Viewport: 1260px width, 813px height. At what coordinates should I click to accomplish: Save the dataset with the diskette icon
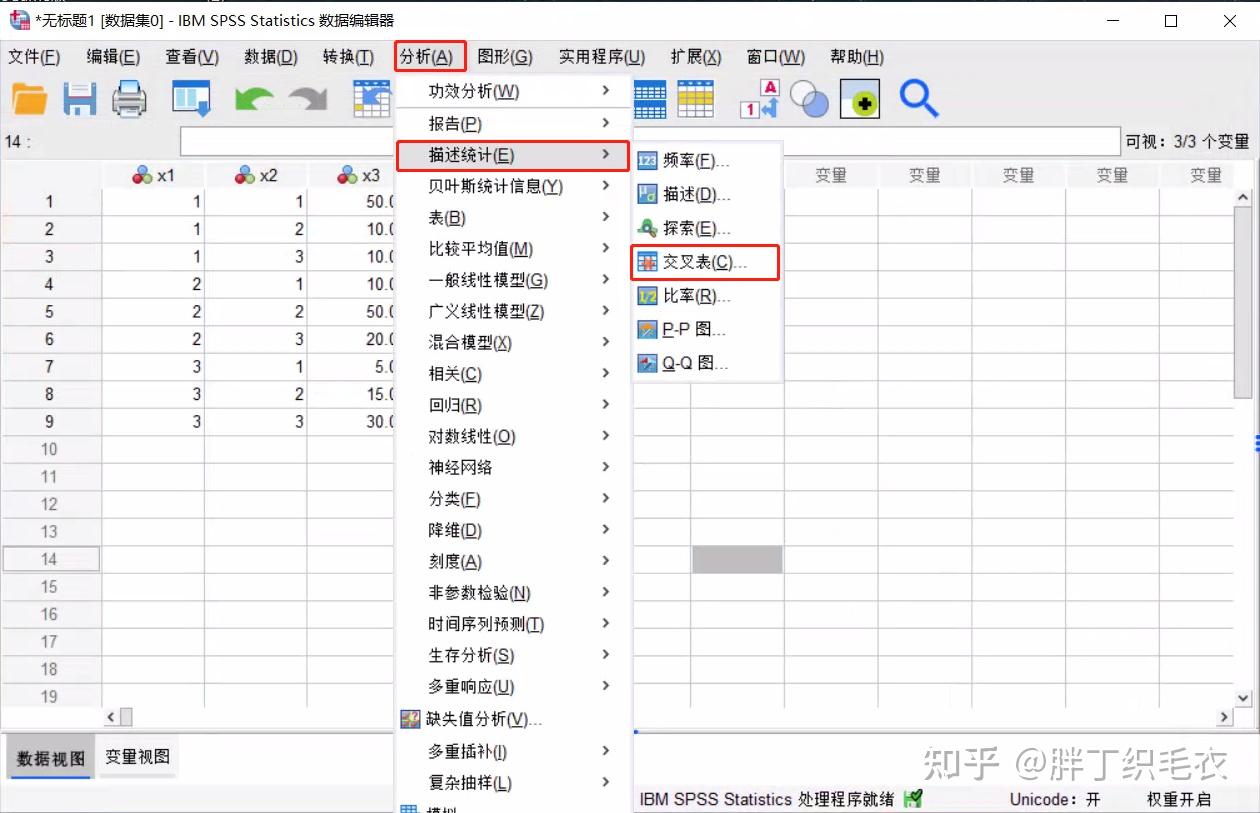pos(78,98)
